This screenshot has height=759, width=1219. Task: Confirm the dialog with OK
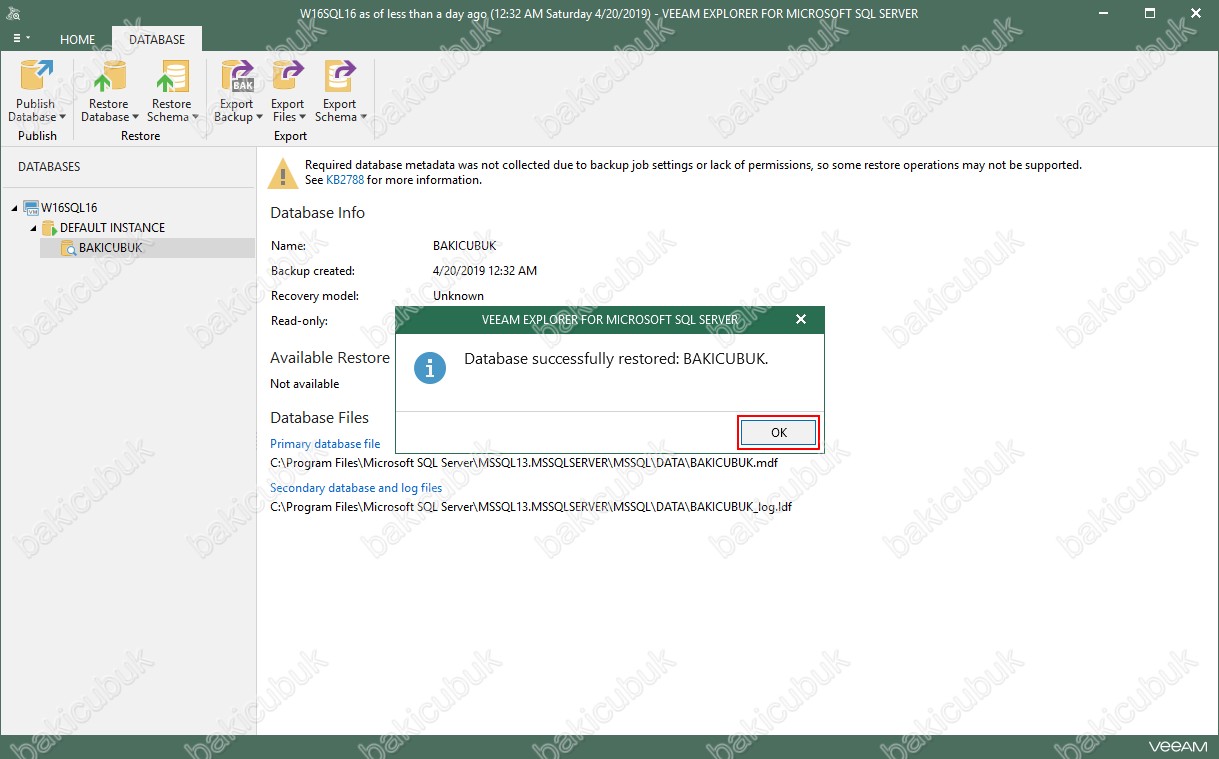(779, 433)
